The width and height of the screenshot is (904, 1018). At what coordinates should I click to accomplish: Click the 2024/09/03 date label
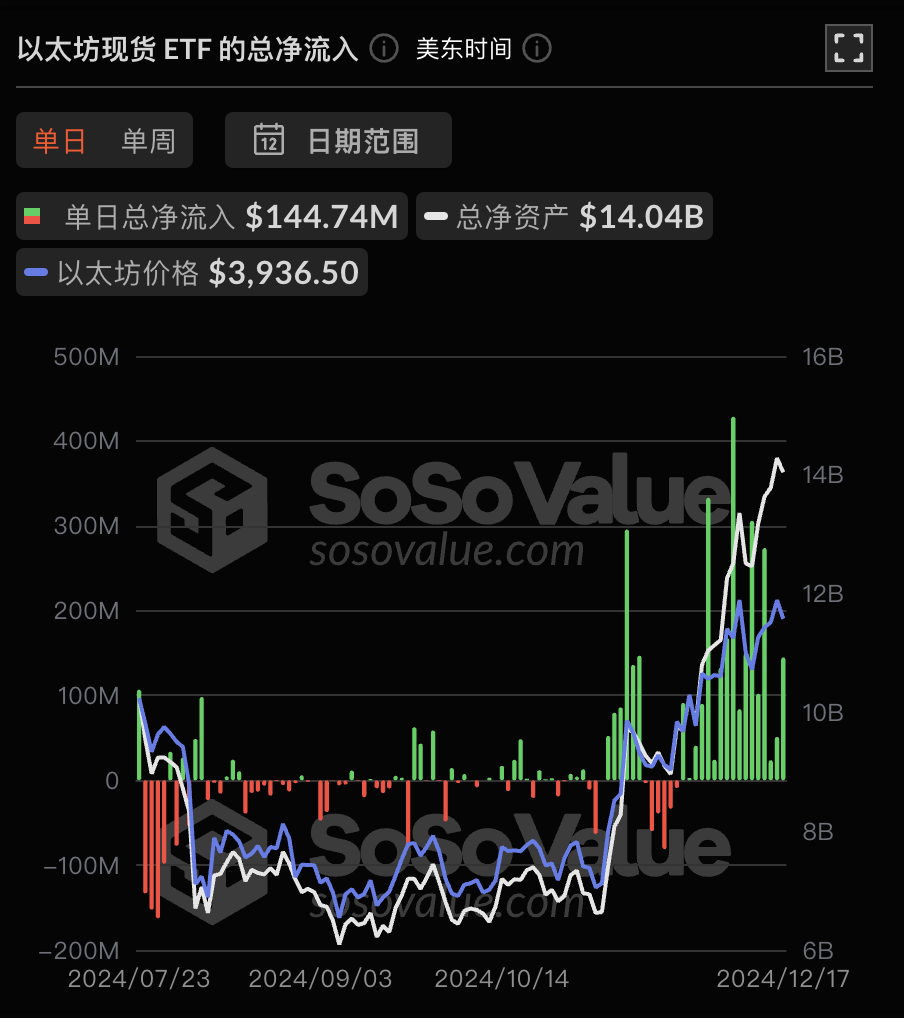(x=320, y=978)
